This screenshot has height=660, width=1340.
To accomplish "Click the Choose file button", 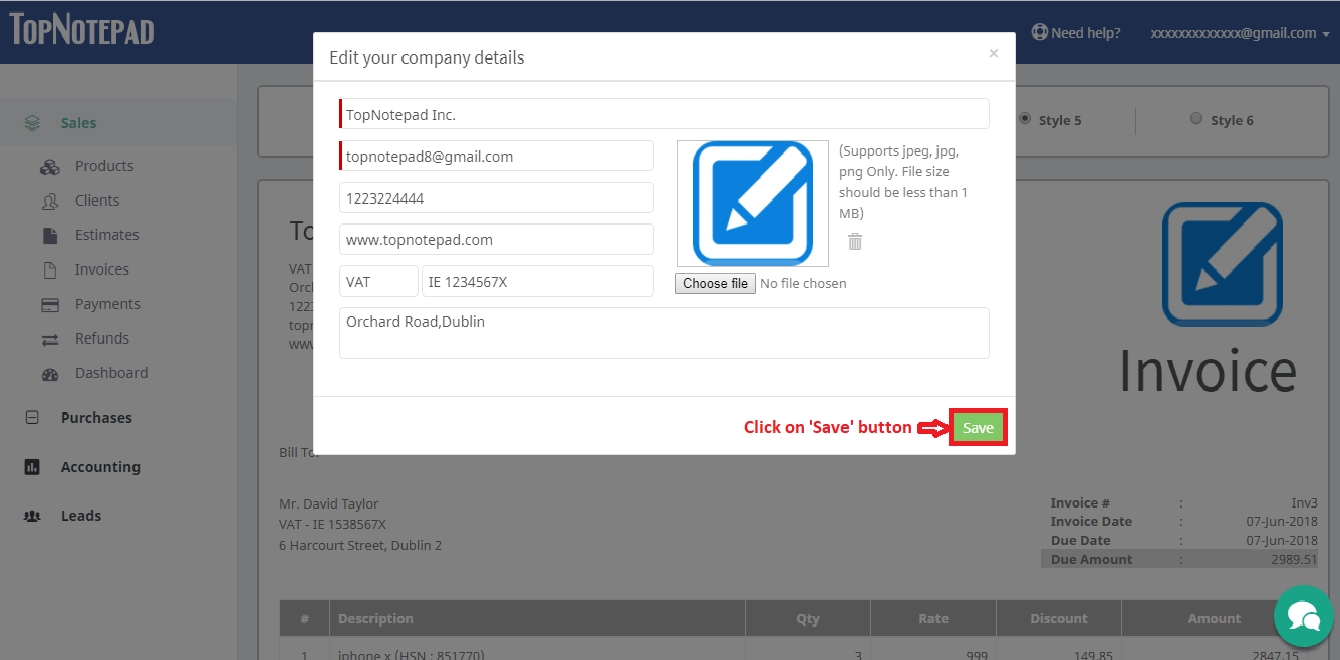I will point(715,284).
